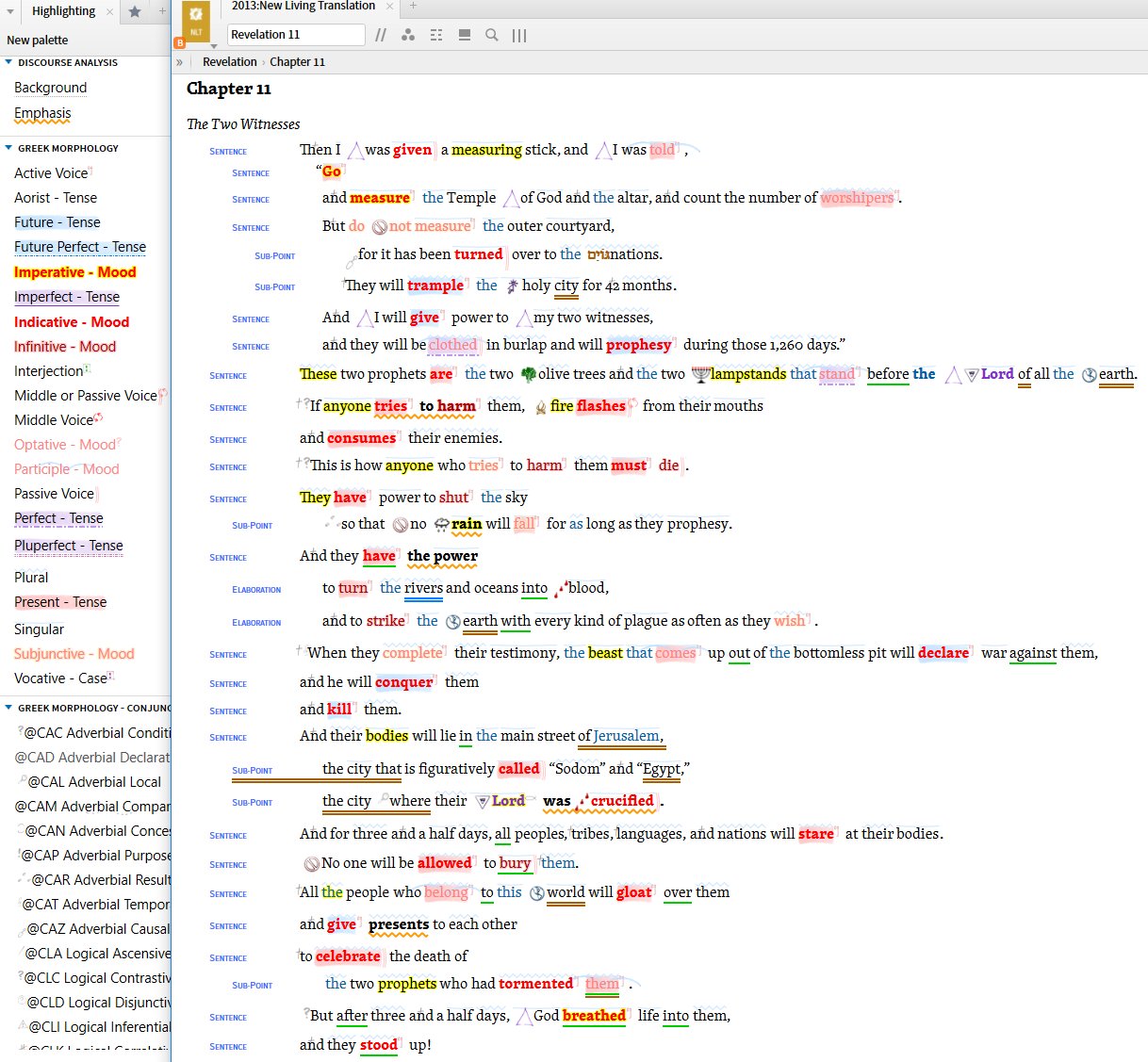The height and width of the screenshot is (1062, 1148).
Task: Toggle the inline interlinear panel icon
Action: coord(464,35)
